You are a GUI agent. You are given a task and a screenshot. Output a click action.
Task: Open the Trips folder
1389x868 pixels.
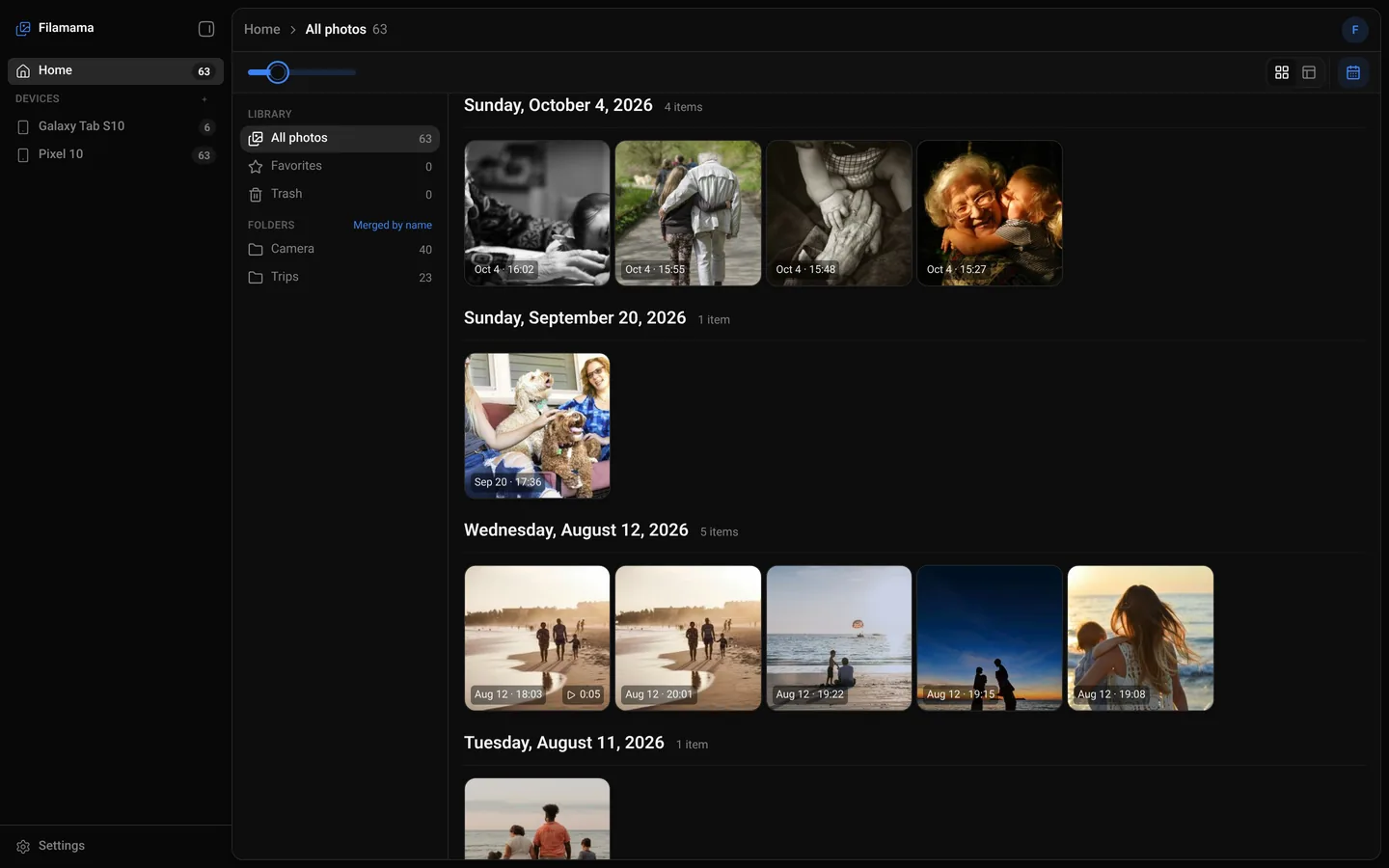coord(340,278)
